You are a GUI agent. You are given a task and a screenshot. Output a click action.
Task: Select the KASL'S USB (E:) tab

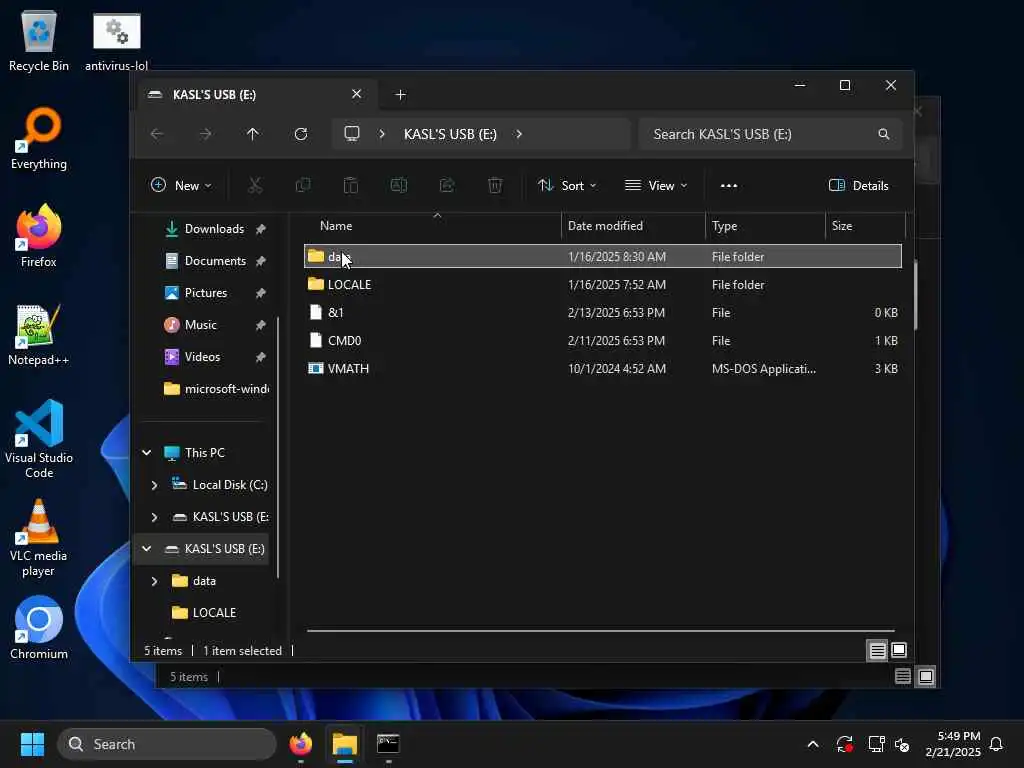point(255,95)
